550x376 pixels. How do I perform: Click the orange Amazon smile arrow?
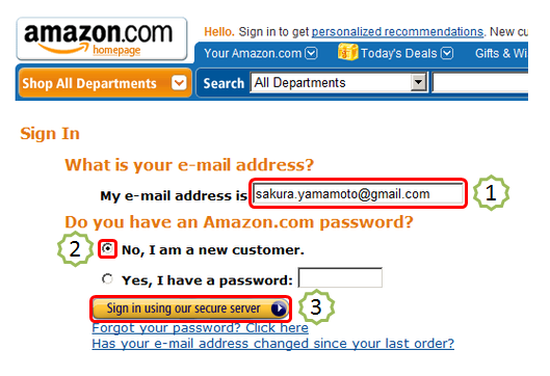click(x=63, y=48)
